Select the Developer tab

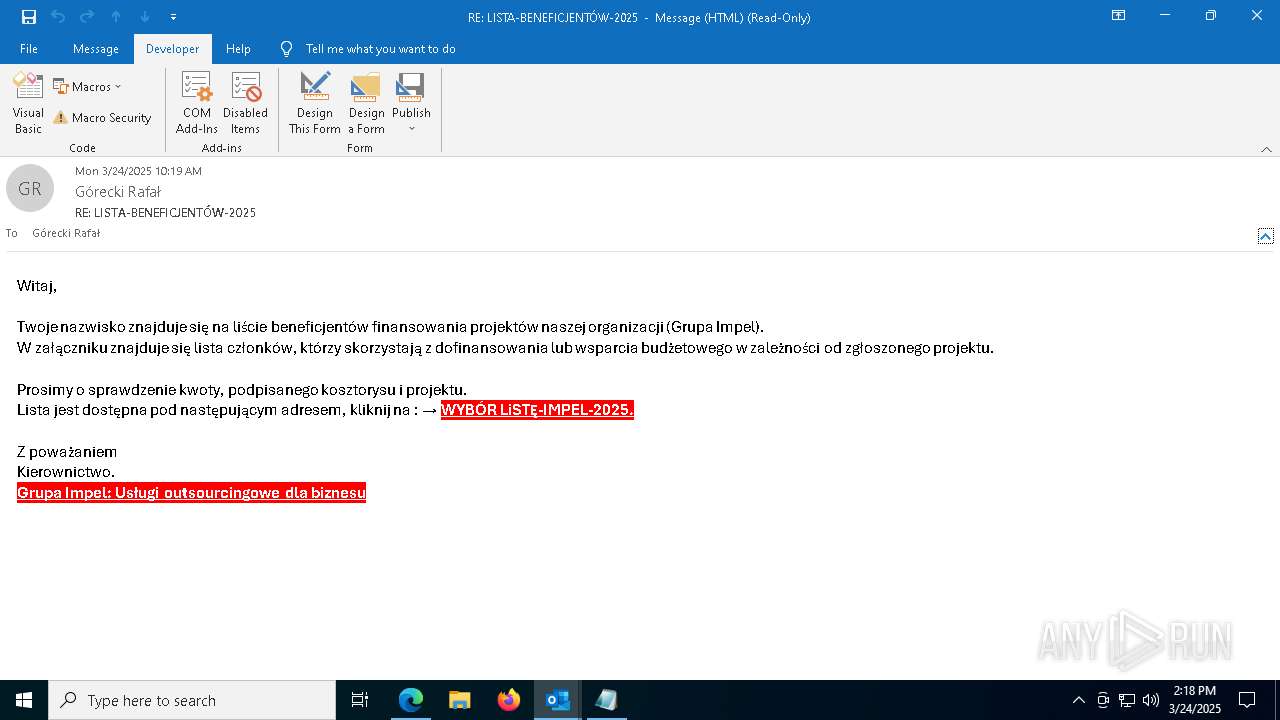pos(172,49)
